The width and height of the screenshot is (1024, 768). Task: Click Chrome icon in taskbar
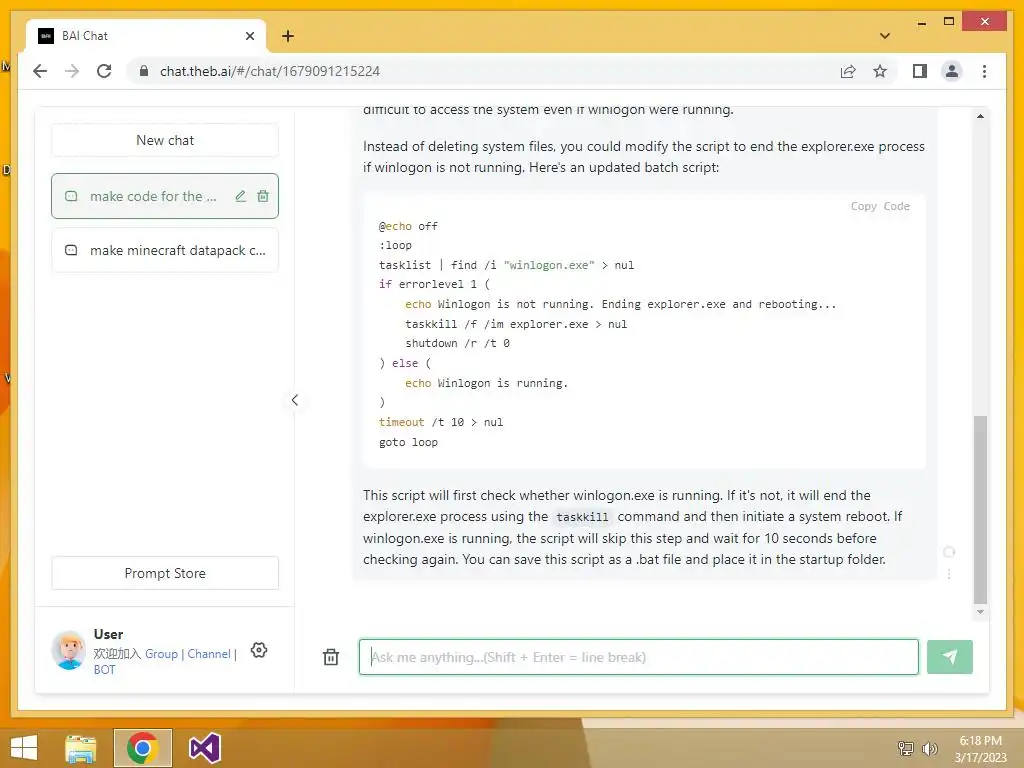pyautogui.click(x=142, y=748)
